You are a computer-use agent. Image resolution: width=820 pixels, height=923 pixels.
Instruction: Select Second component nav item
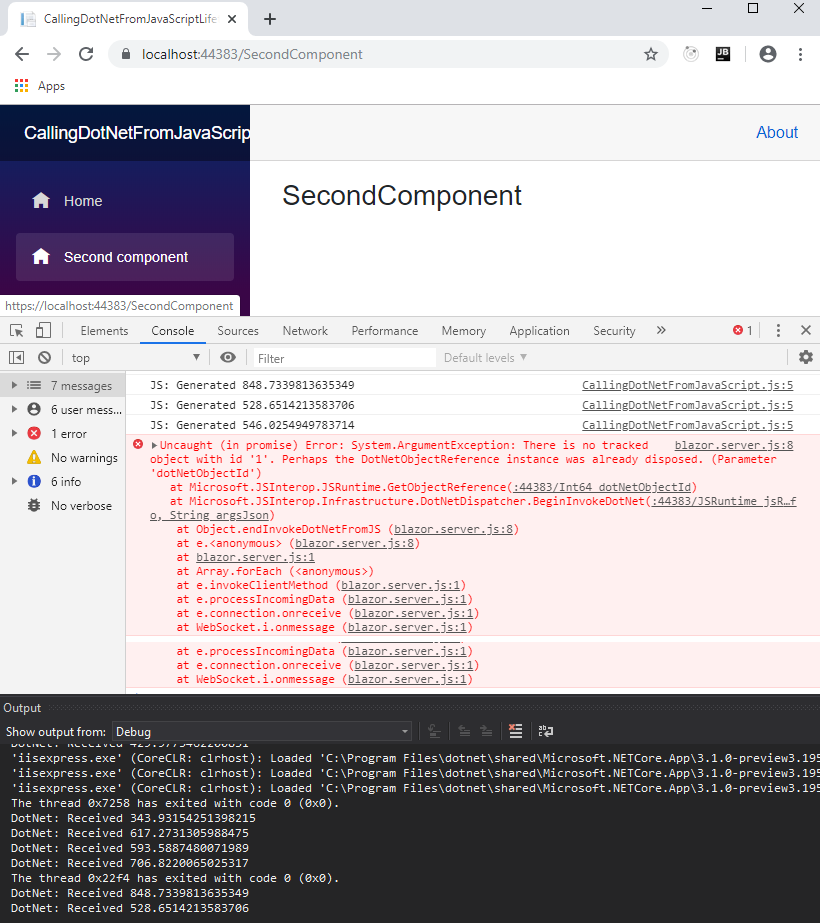125,257
